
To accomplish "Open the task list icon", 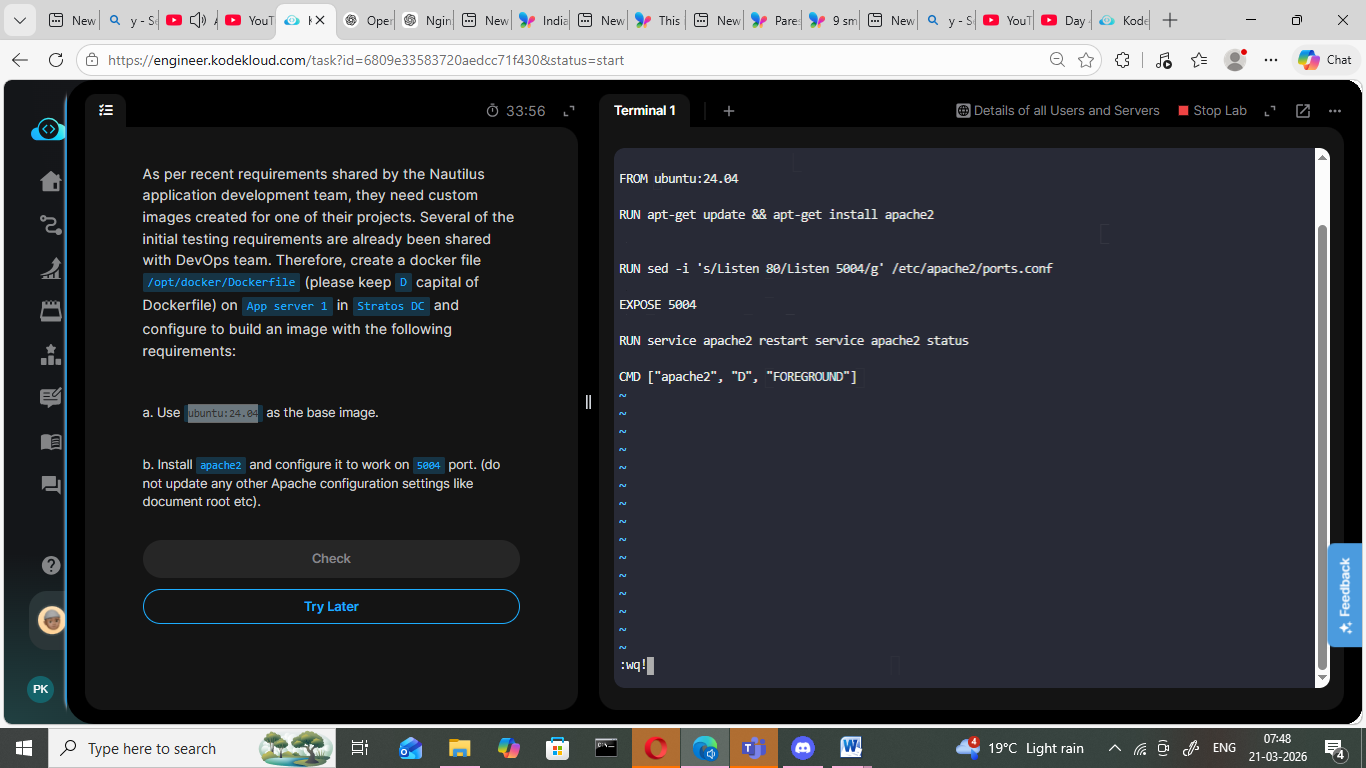I will [106, 110].
